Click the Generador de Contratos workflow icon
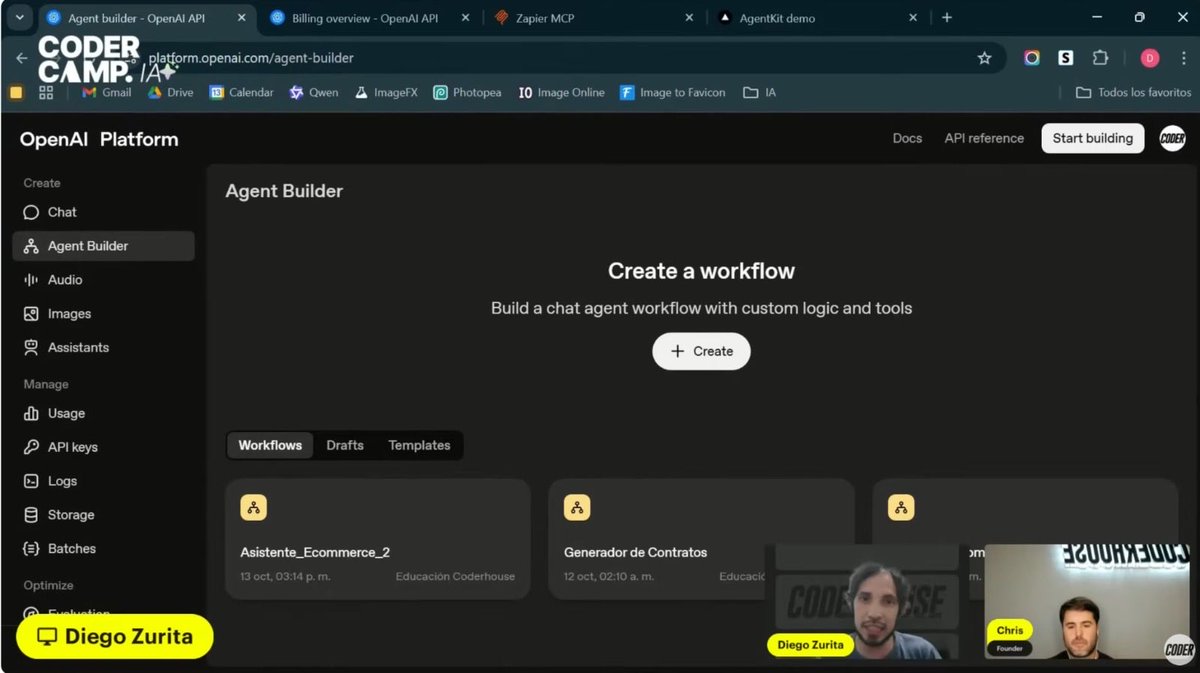Viewport: 1200px width, 673px height. (577, 508)
